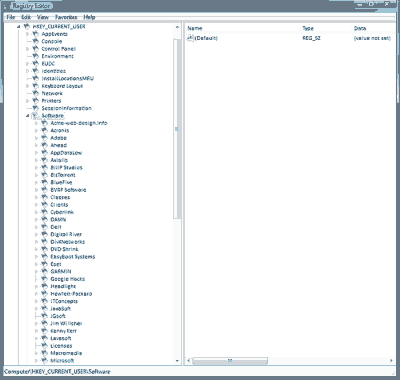Image resolution: width=400 pixels, height=380 pixels.
Task: Click the Console key folder icon
Action: click(36, 41)
